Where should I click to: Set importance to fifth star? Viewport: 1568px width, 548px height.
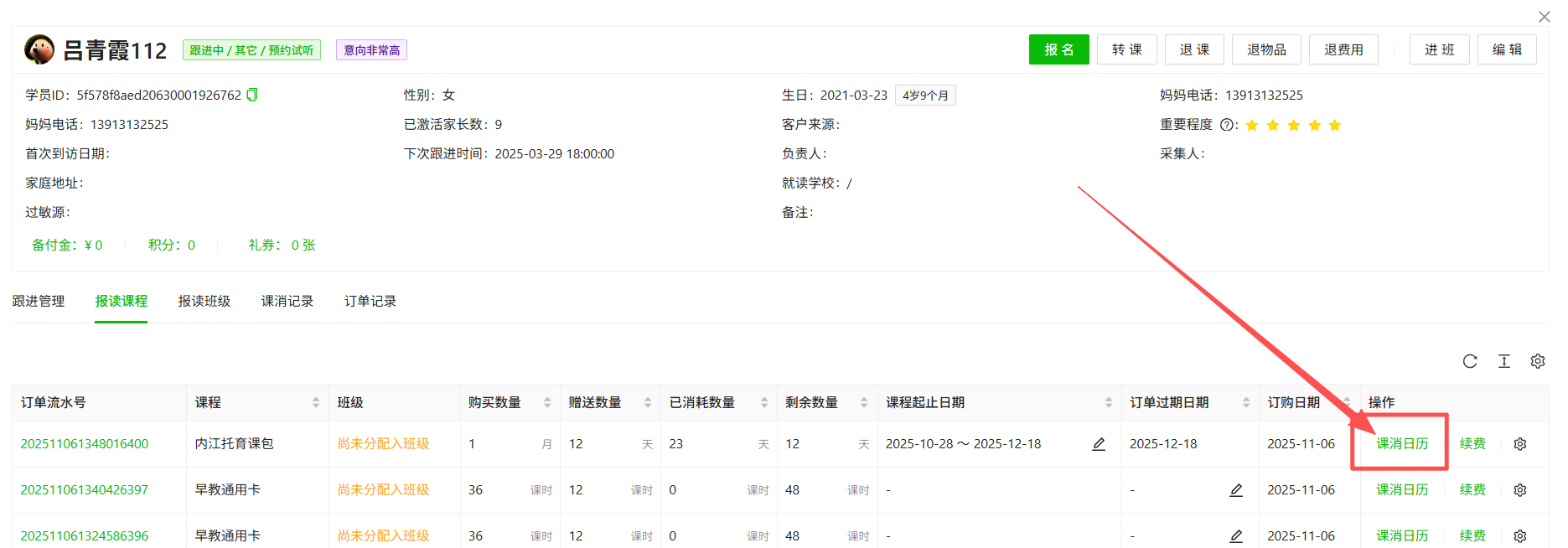pos(1335,125)
